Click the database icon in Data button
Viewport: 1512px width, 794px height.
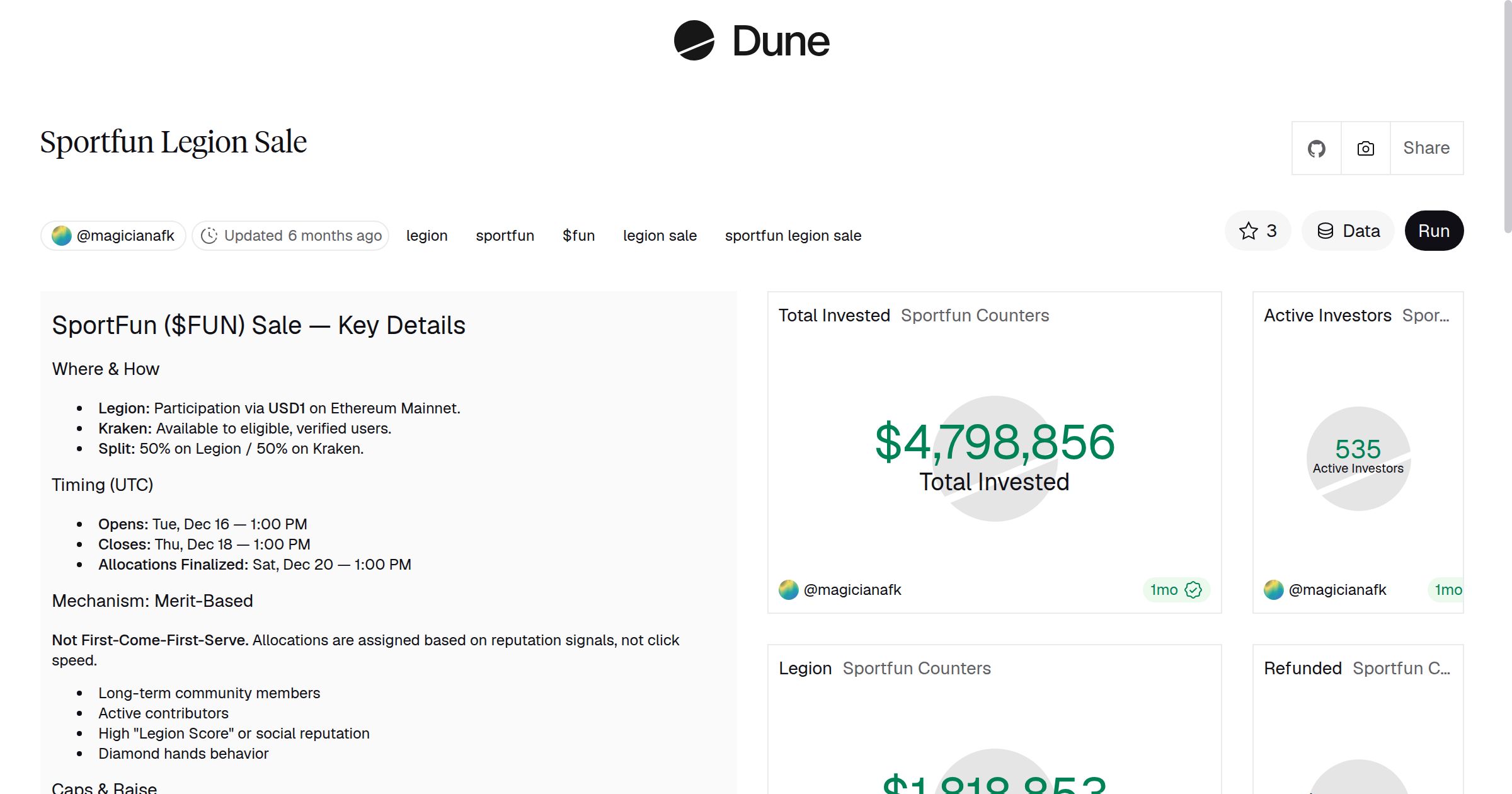pyautogui.click(x=1326, y=231)
